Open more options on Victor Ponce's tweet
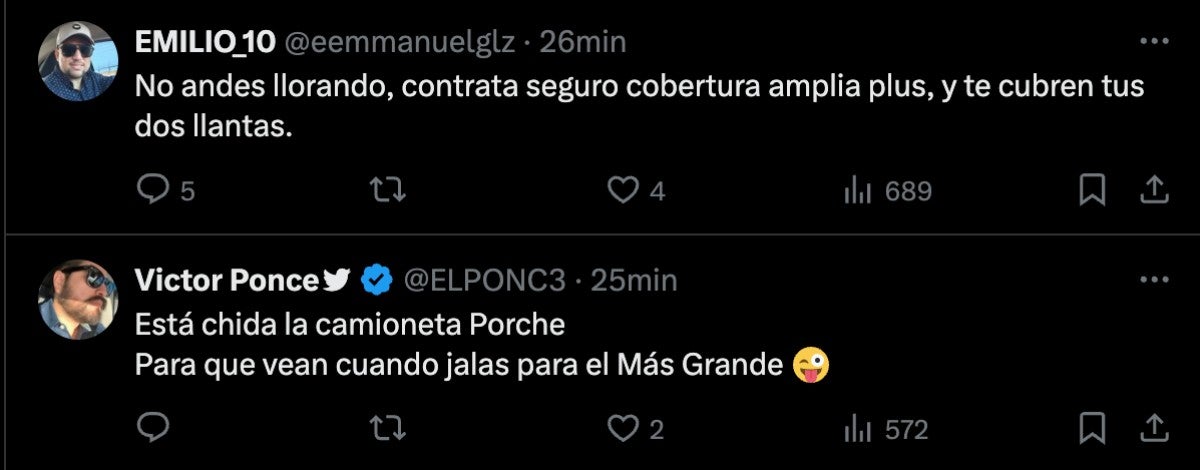1200x470 pixels. point(1154,280)
